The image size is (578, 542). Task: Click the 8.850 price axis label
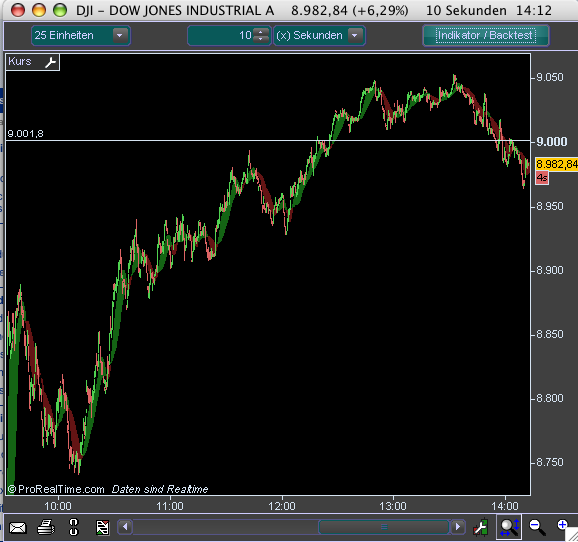(x=550, y=334)
